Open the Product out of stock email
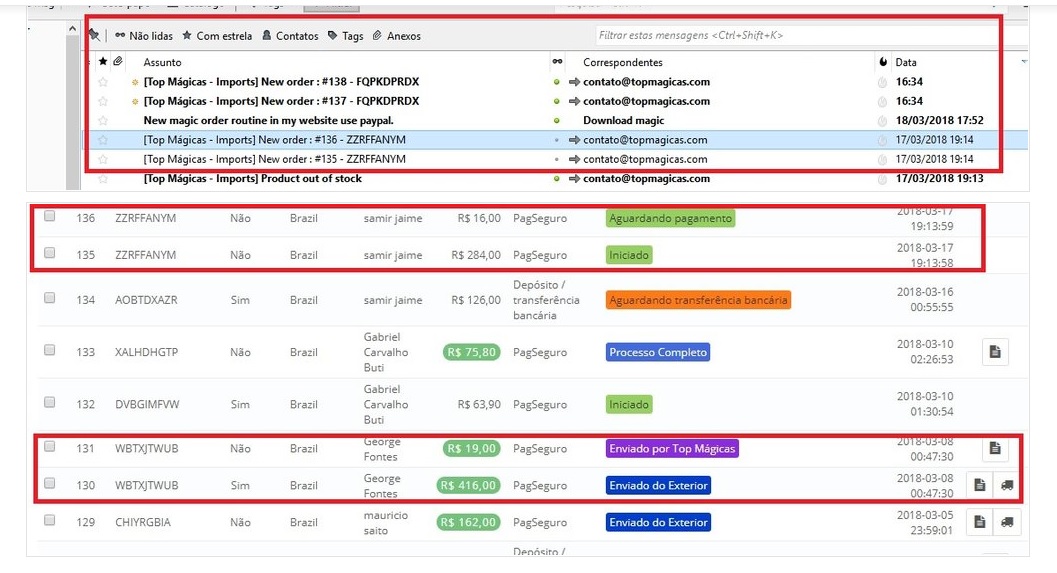1057x573 pixels. (x=253, y=179)
